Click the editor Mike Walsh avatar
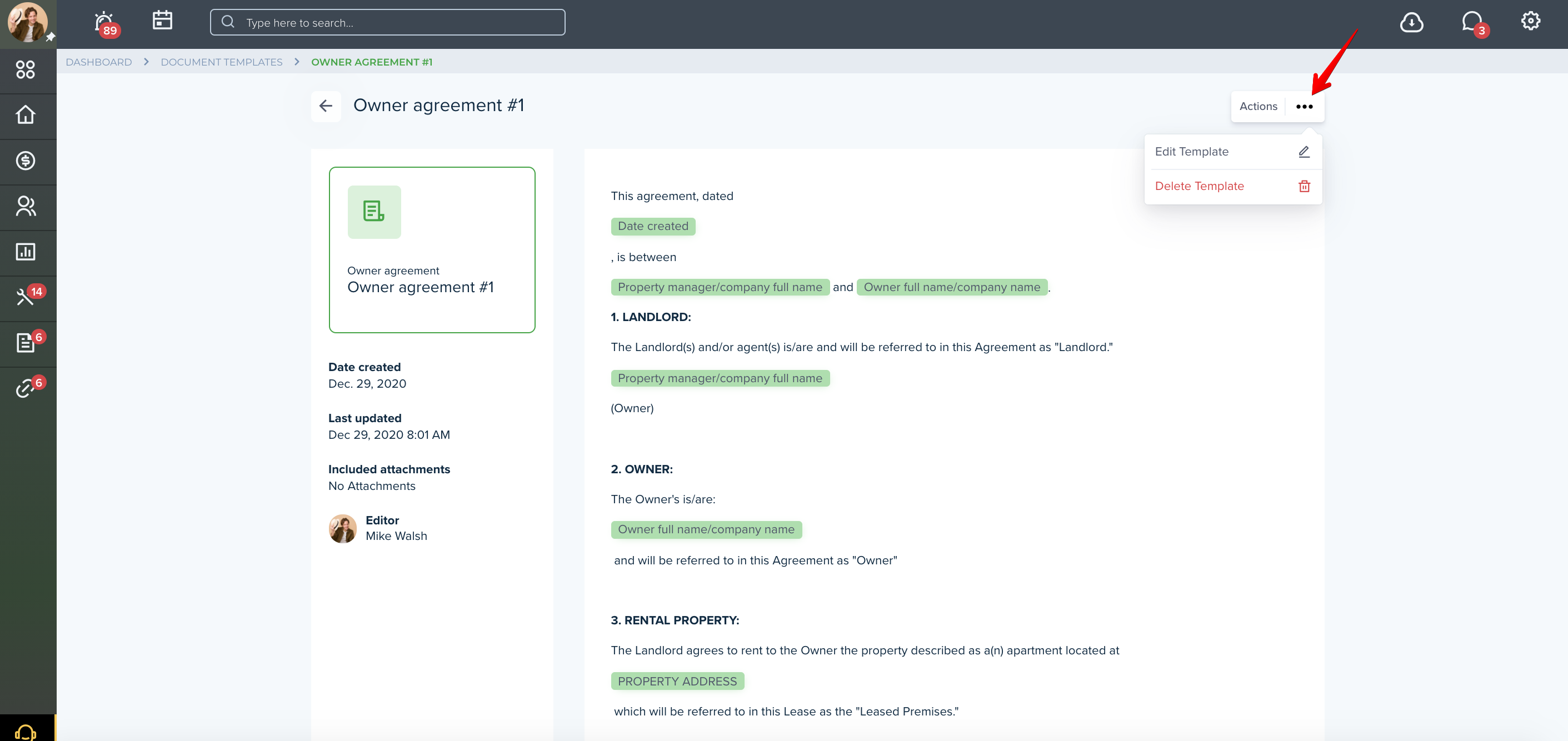Image resolution: width=1568 pixels, height=741 pixels. pyautogui.click(x=343, y=528)
